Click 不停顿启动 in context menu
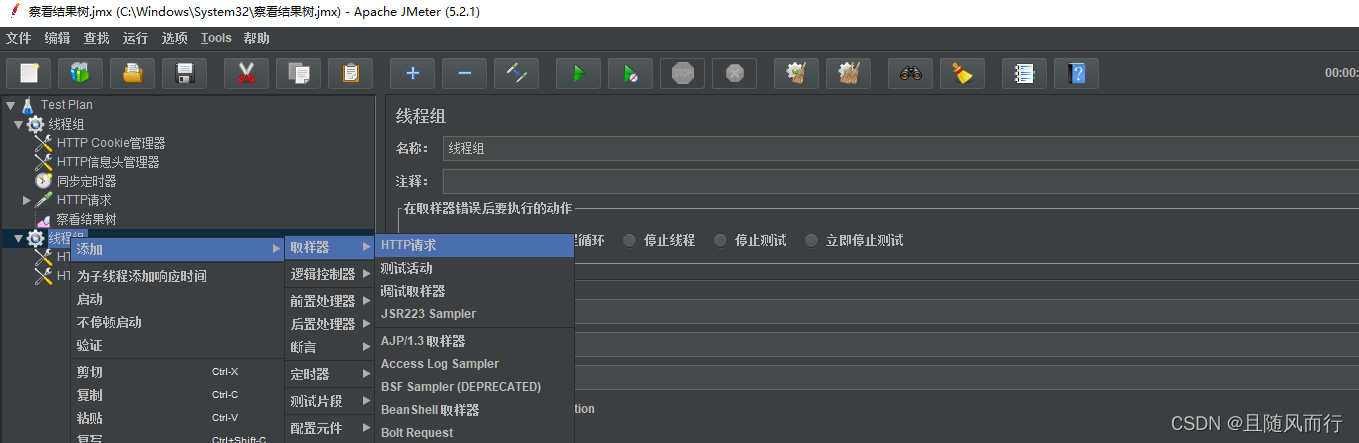 coord(177,322)
